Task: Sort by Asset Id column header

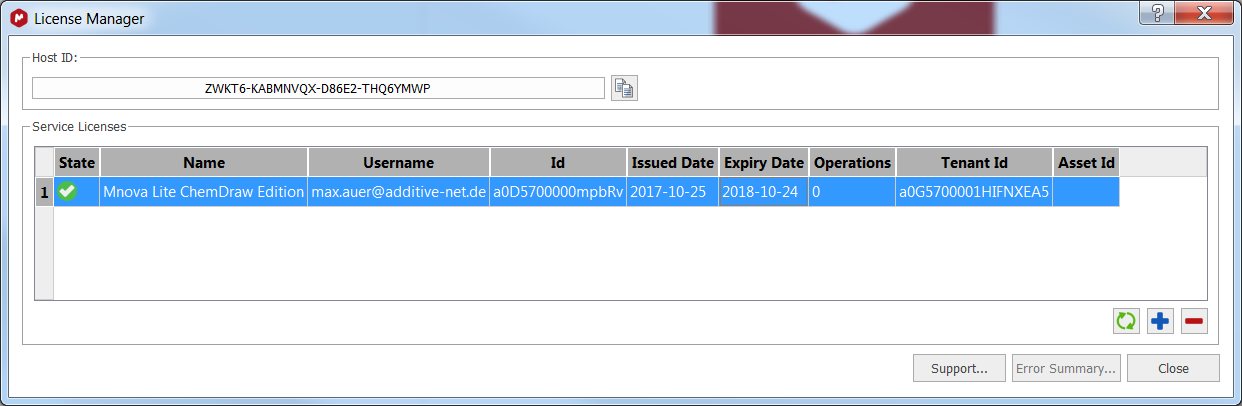Action: pos(1086,162)
